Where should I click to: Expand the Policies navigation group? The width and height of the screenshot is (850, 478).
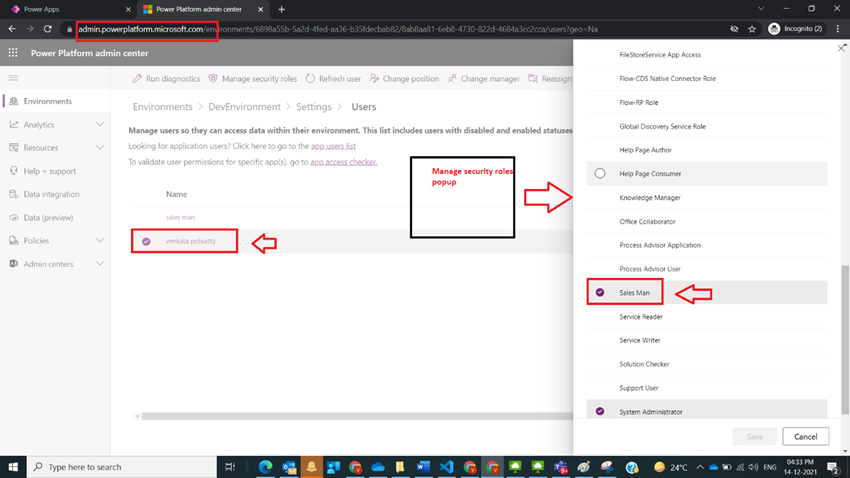pos(100,241)
